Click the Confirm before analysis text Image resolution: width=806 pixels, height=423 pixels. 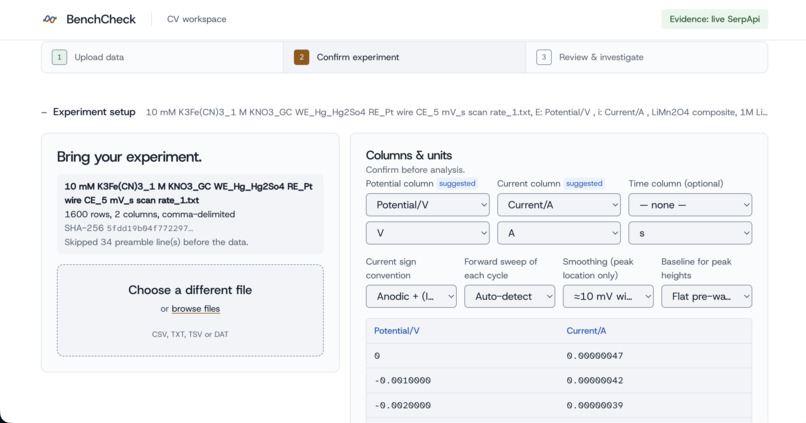(415, 170)
